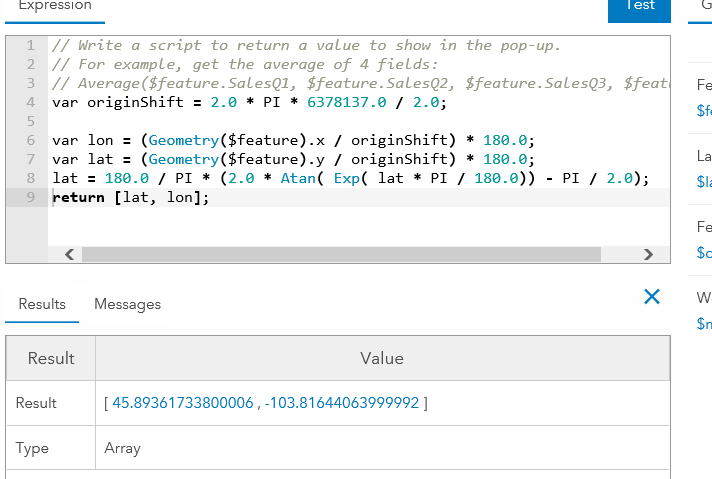Close the results panel with the X
Screen dimensions: 712x479
click(x=652, y=296)
